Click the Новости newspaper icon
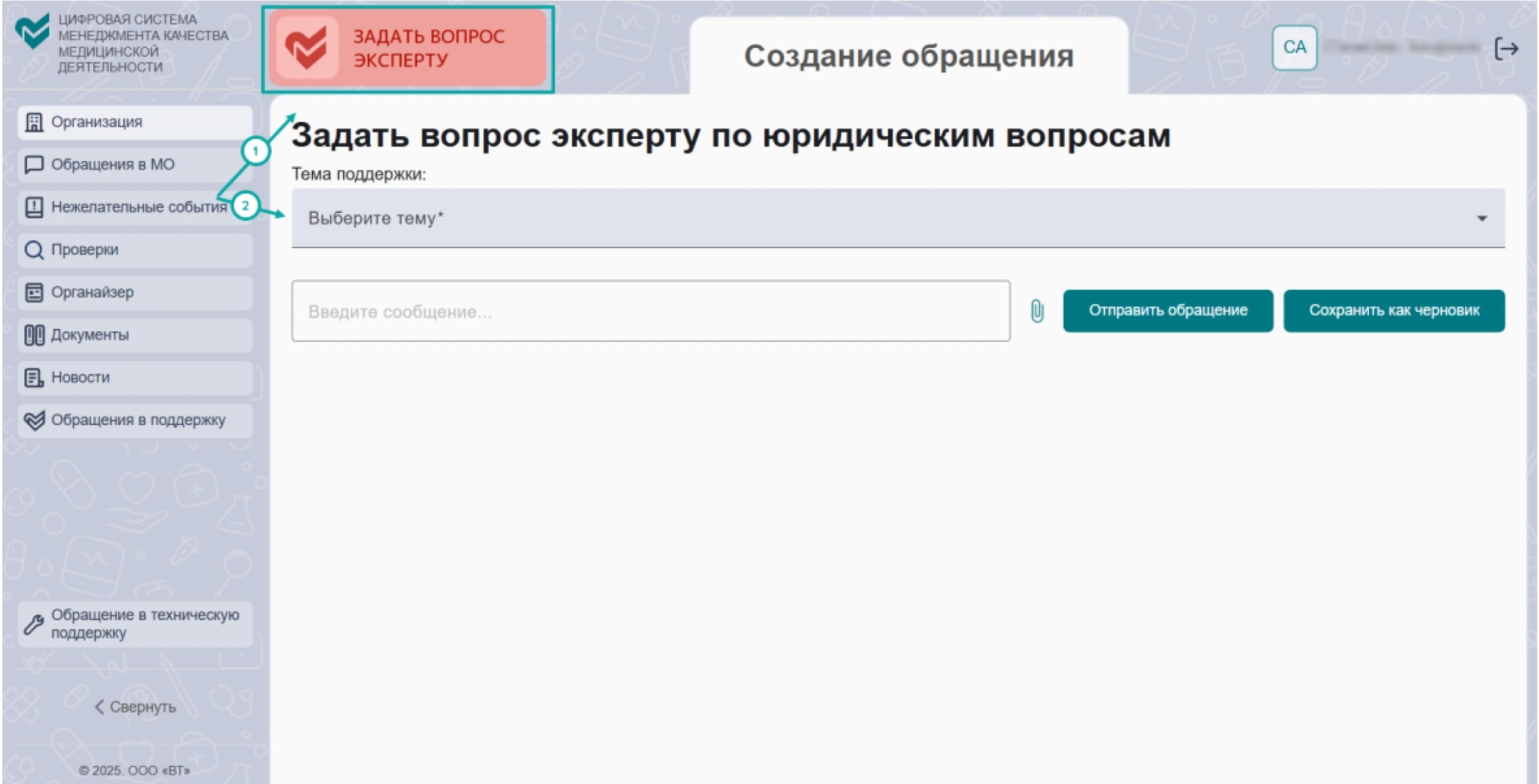Screen dimensions: 1539x784 point(34,377)
